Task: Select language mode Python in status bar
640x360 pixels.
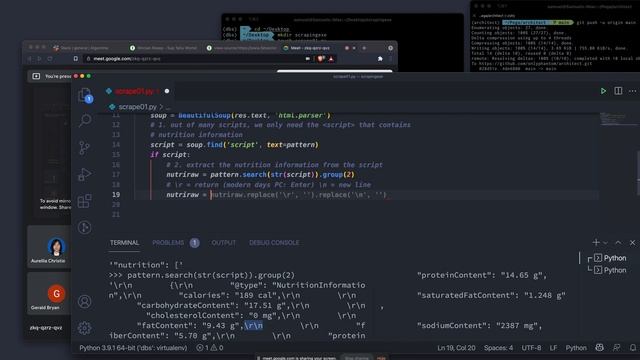Action: tap(576, 348)
